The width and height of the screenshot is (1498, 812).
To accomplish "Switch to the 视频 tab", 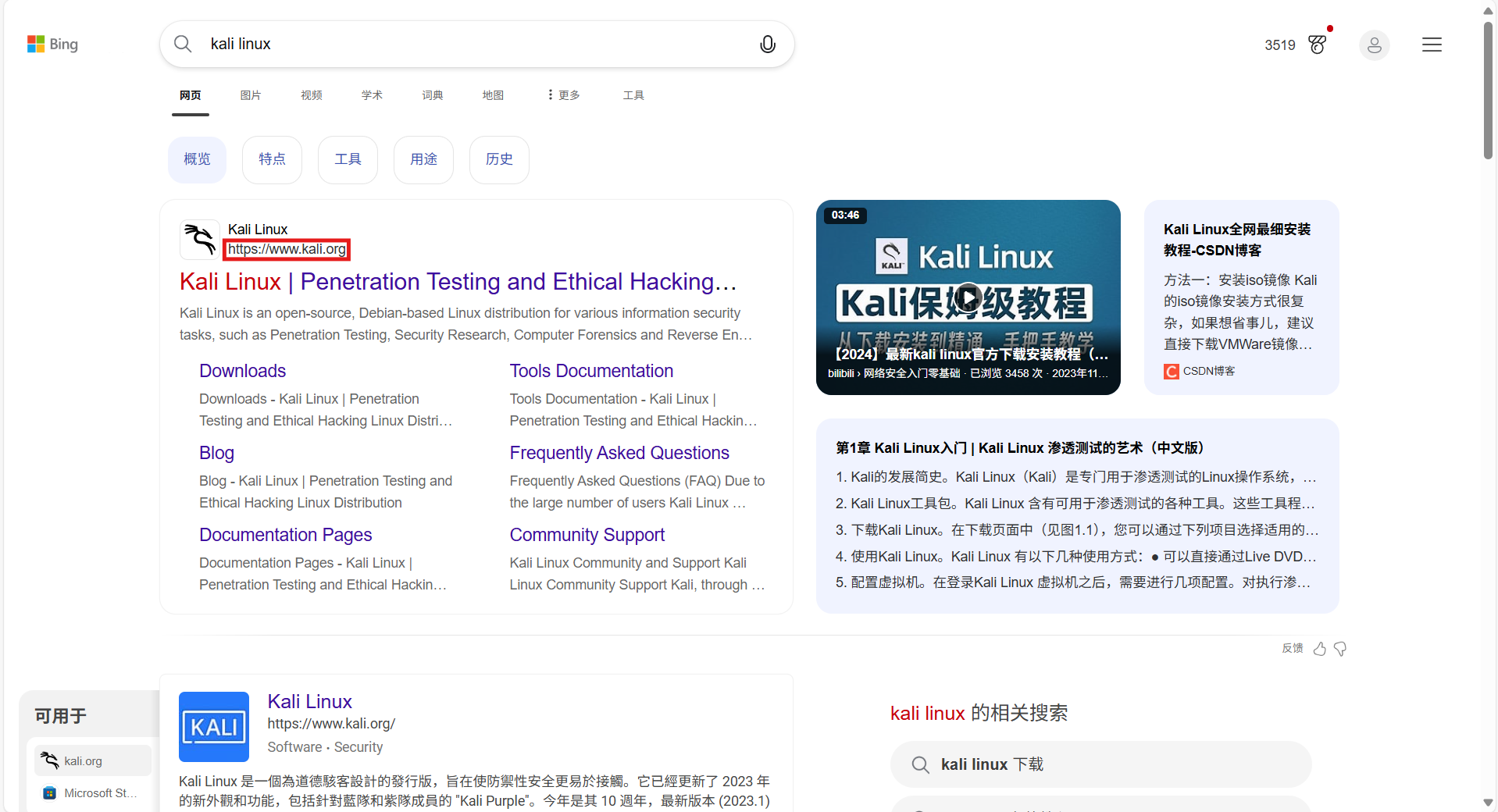I will pyautogui.click(x=312, y=94).
